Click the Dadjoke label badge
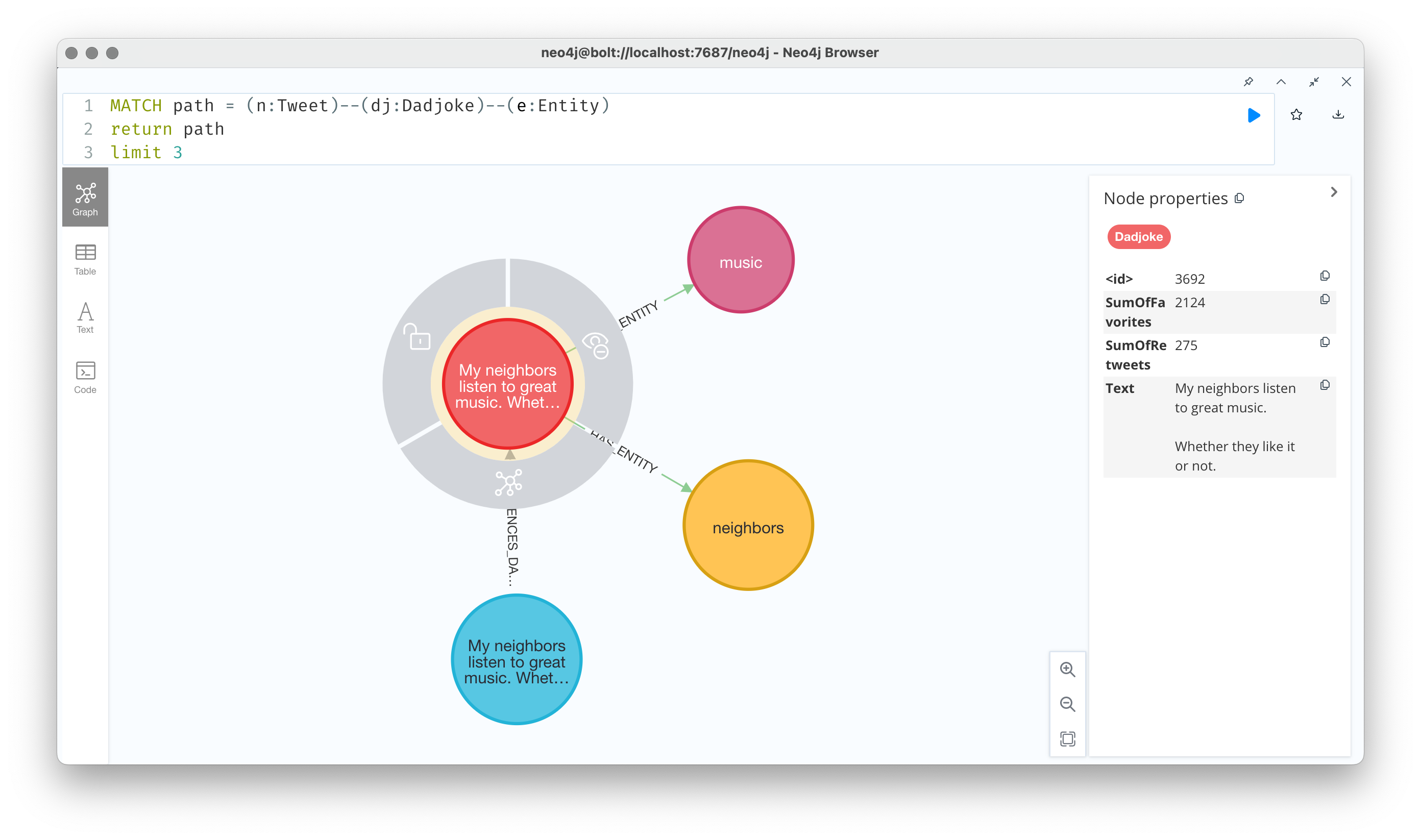The height and width of the screenshot is (840, 1421). [1139, 237]
